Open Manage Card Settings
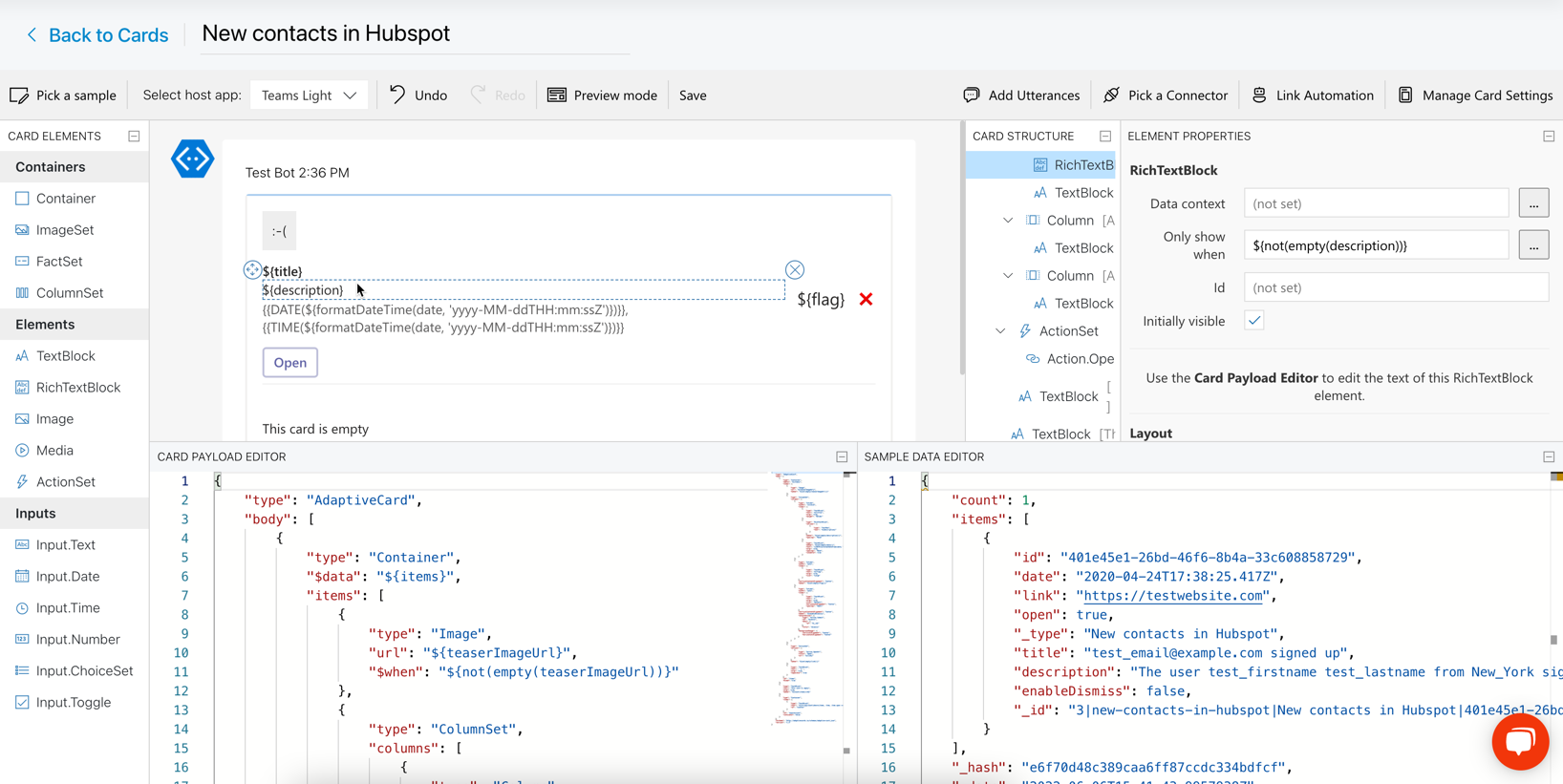Image resolution: width=1563 pixels, height=784 pixels. 1475,95
